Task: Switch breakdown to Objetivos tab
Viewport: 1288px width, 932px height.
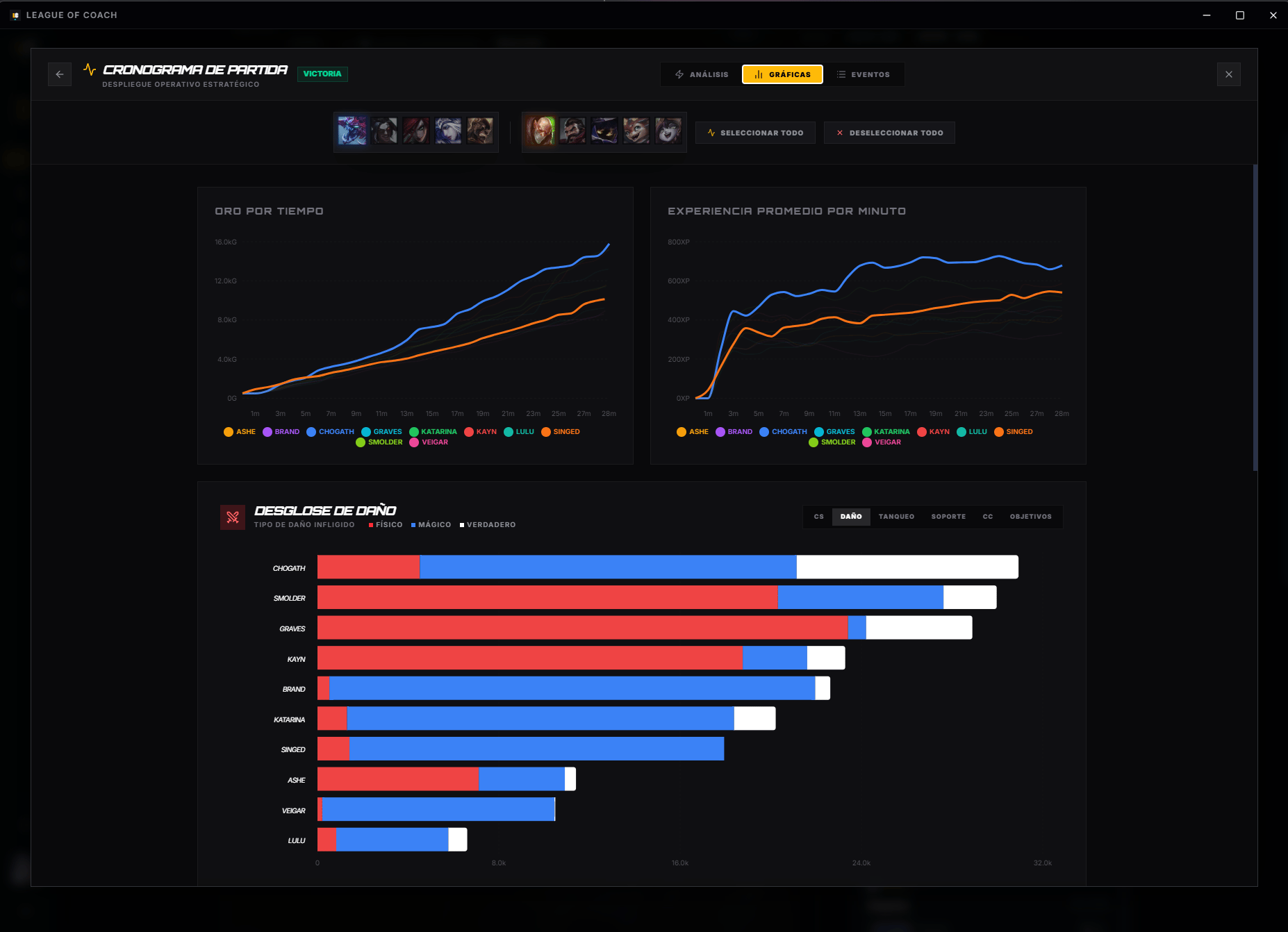Action: tap(1031, 517)
